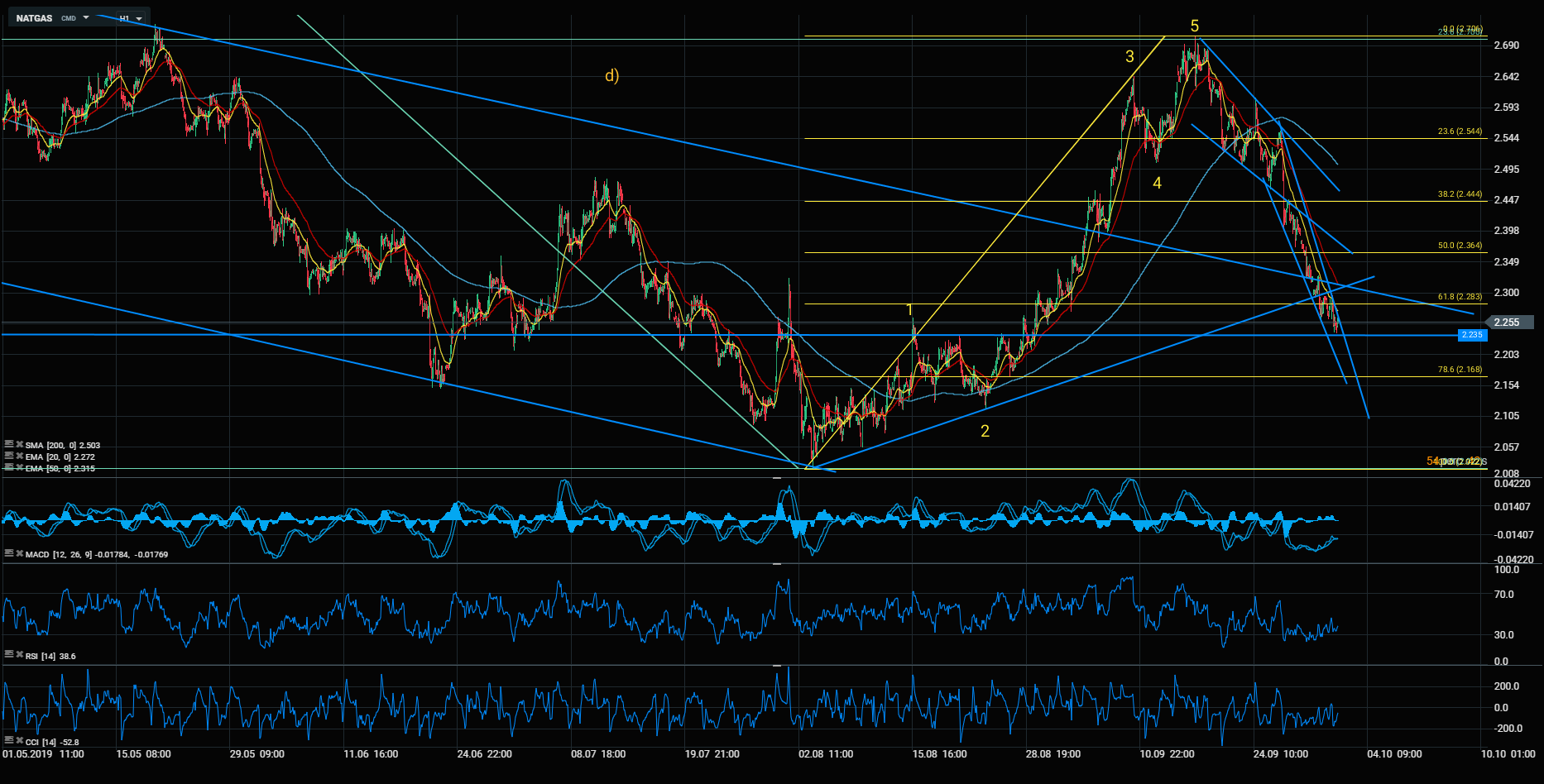Click the 24.09 10:00 time axis label
Image resolution: width=1544 pixels, height=784 pixels.
[x=1281, y=754]
